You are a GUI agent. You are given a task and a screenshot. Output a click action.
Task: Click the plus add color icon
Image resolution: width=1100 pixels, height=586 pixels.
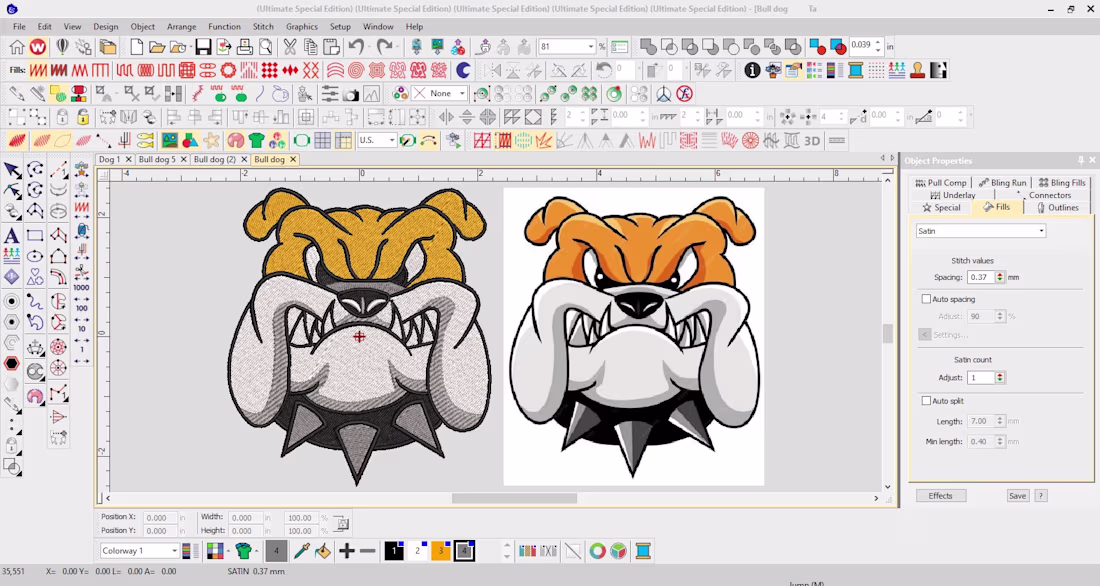coord(347,551)
